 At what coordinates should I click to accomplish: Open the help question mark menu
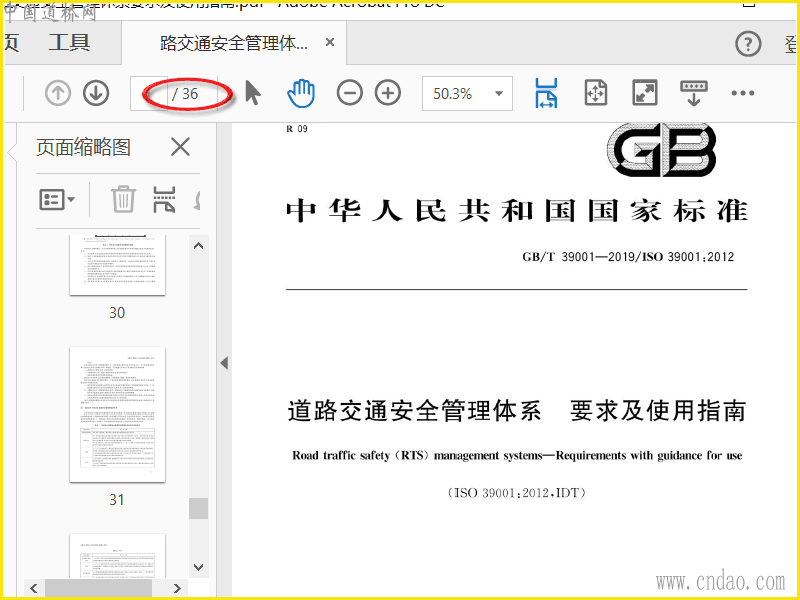748,44
